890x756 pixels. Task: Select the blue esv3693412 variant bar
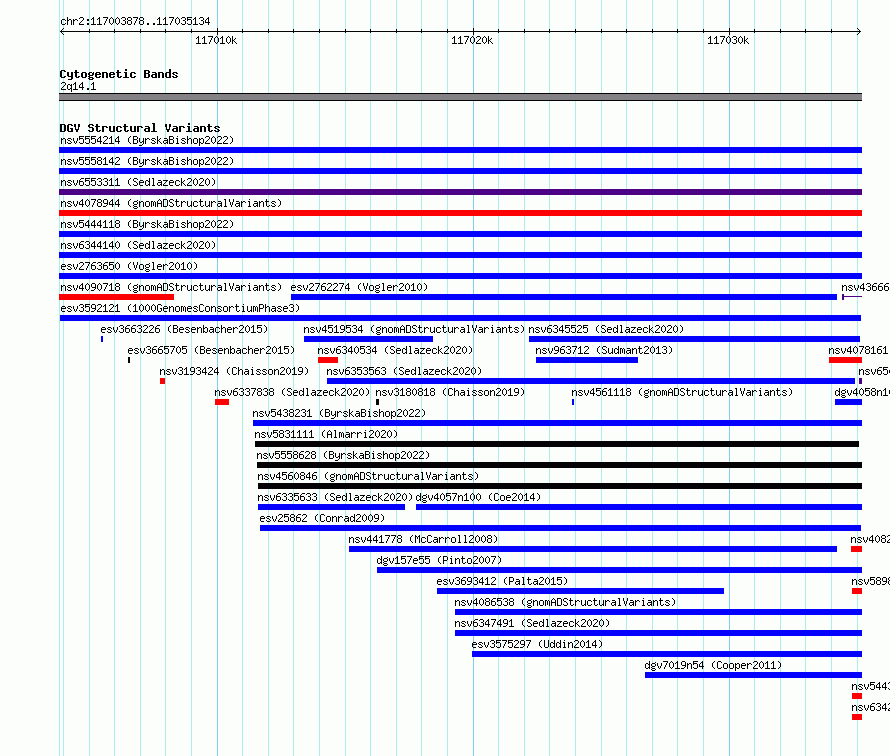pos(581,591)
